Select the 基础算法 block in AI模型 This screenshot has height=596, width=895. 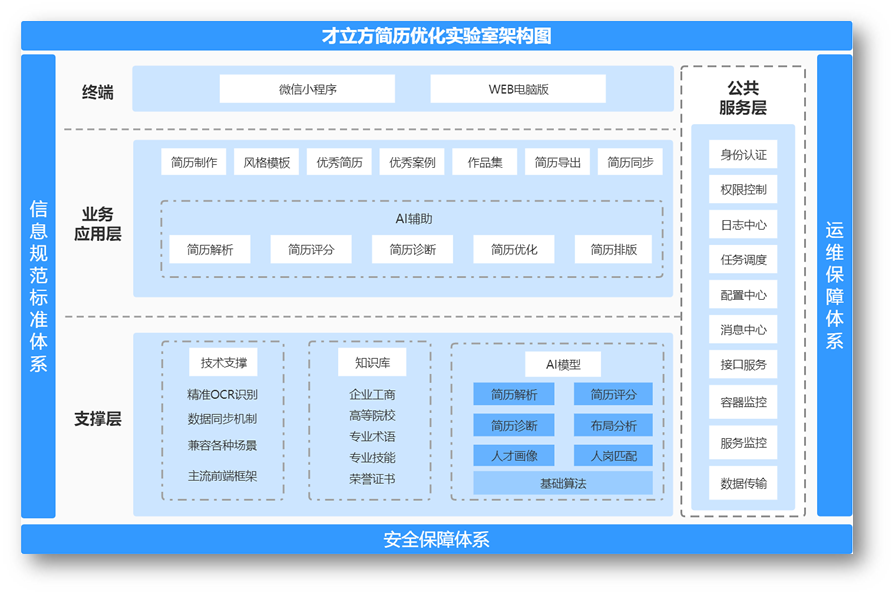pyautogui.click(x=563, y=483)
